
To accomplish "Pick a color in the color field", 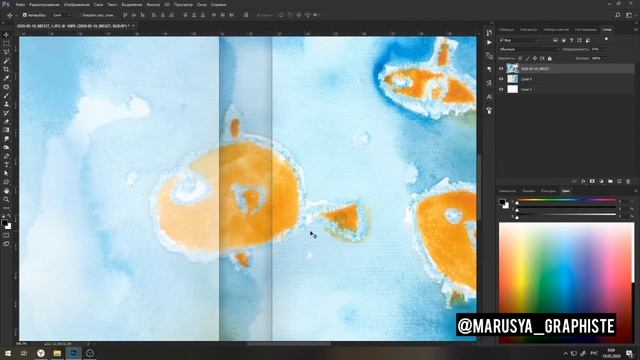I will (567, 282).
